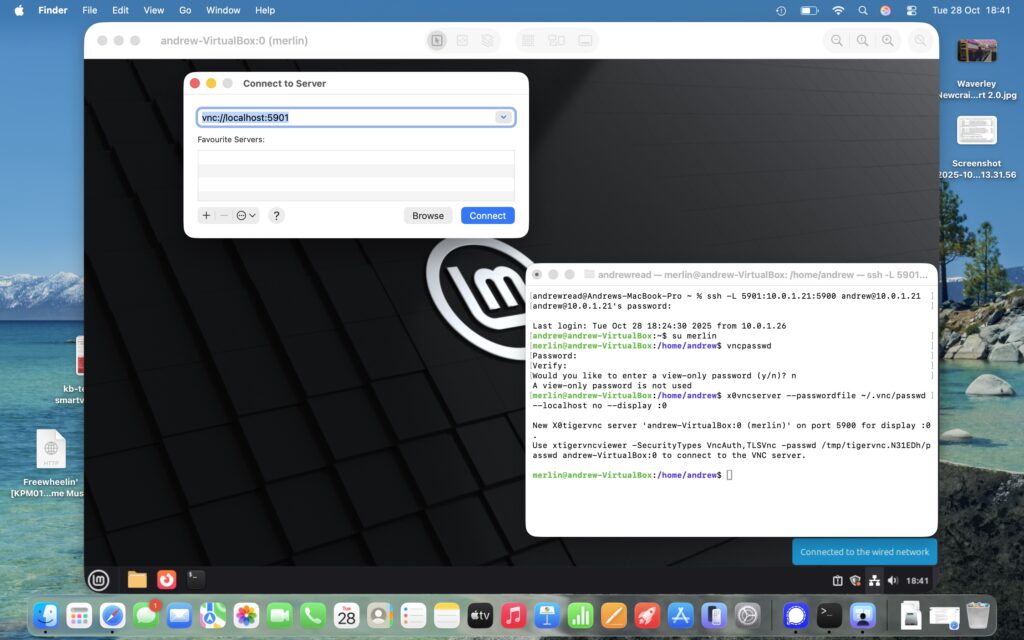Add server to favourites with plus button
The width and height of the screenshot is (1024, 640).
click(x=206, y=216)
